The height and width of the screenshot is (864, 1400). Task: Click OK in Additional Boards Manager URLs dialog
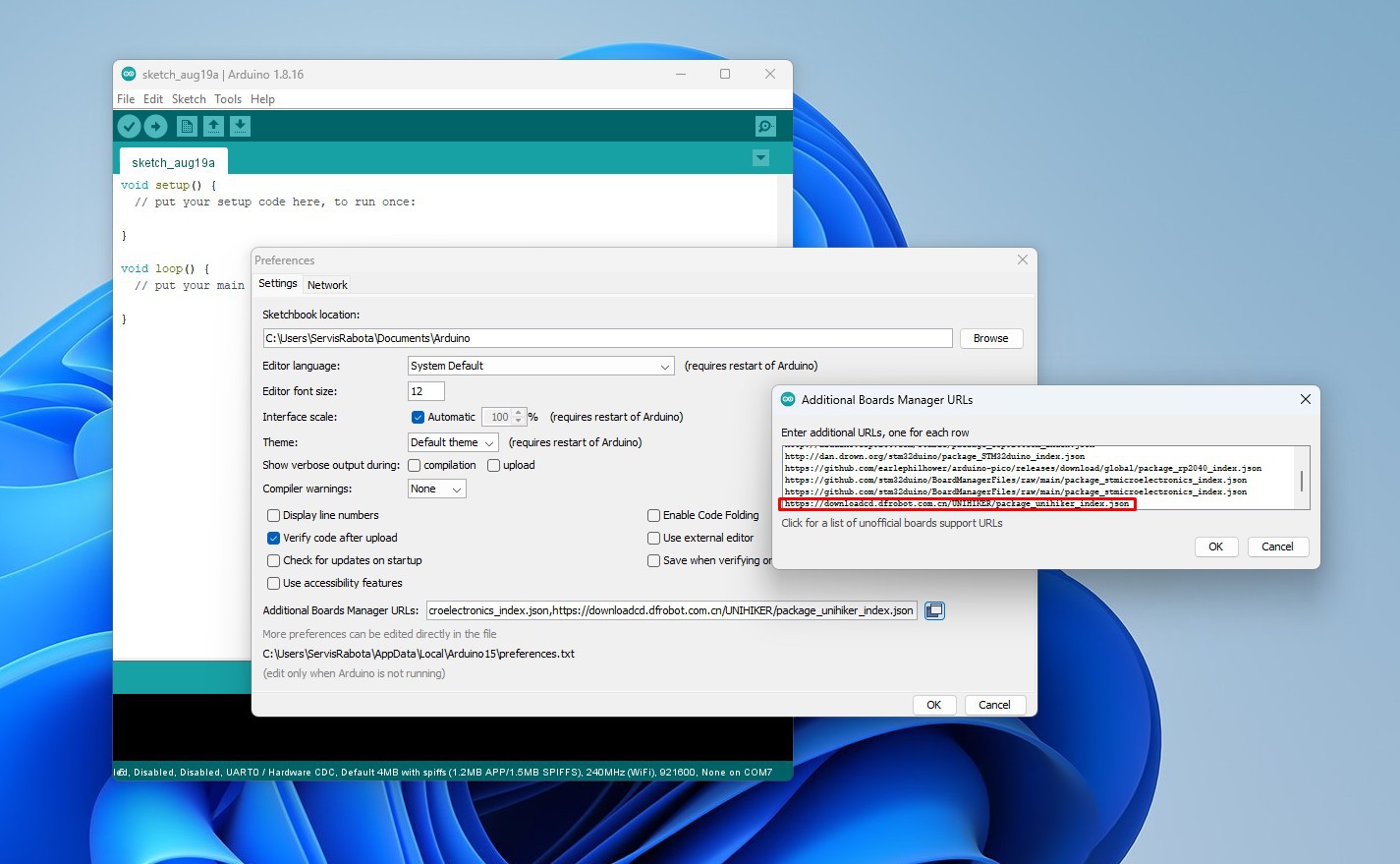point(1215,547)
